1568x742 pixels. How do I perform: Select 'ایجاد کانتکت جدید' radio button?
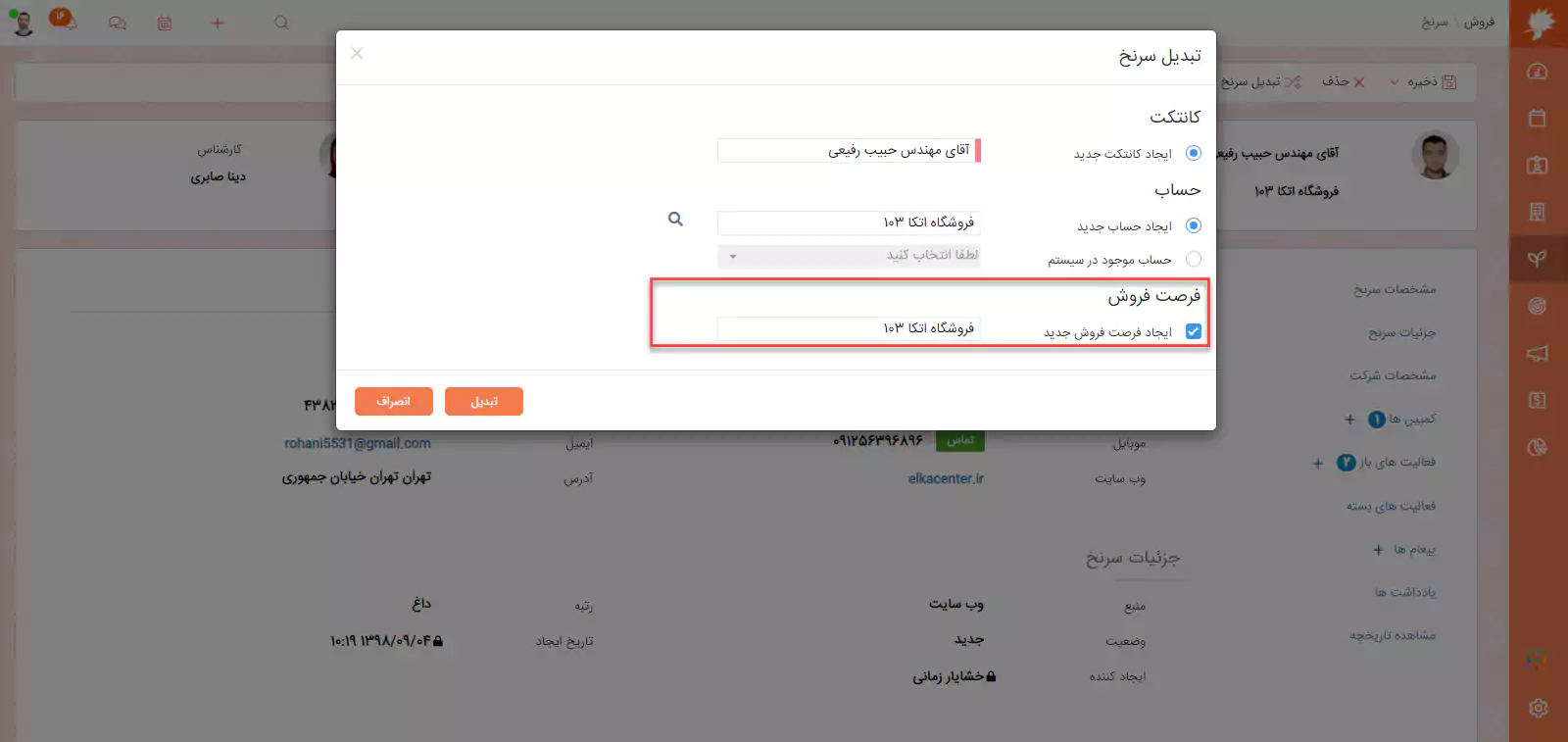coord(1193,153)
